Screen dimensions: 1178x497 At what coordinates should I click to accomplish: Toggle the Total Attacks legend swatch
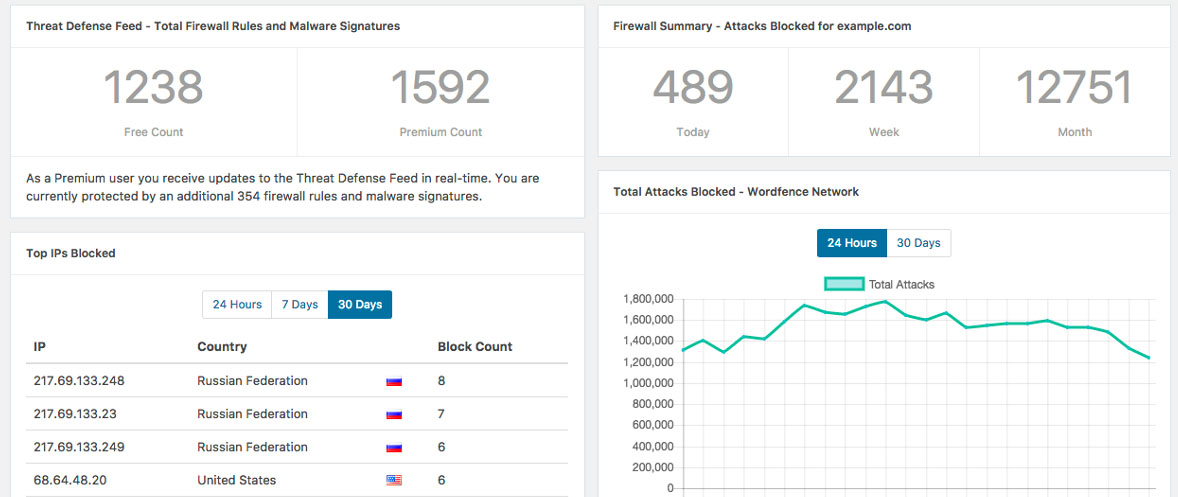point(844,284)
